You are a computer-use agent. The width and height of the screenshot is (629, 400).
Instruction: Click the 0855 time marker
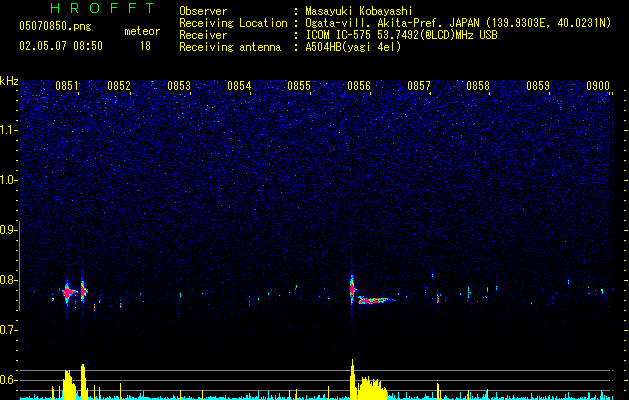pos(299,86)
